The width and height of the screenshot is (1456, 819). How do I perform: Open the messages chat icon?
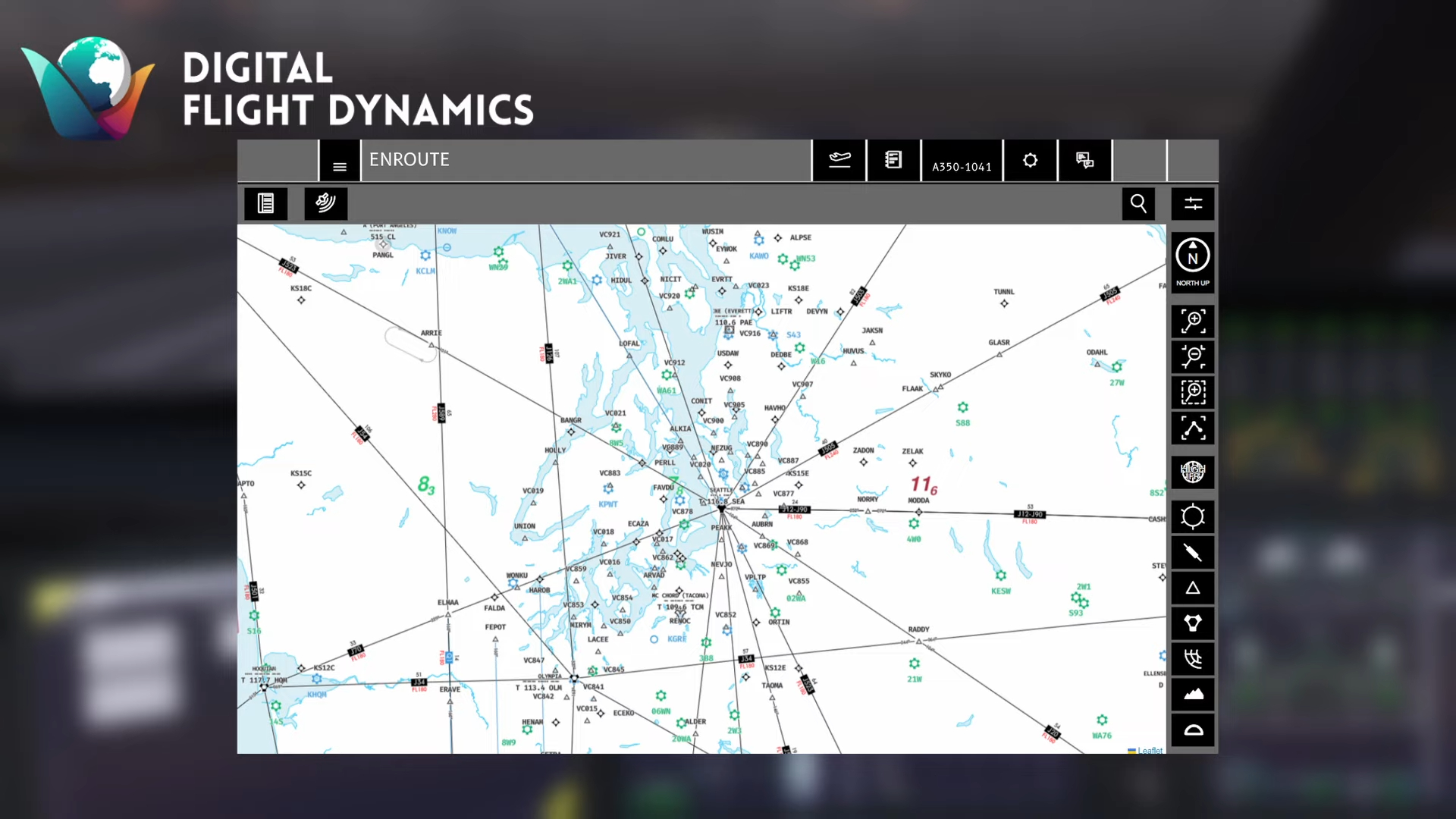tap(1084, 161)
